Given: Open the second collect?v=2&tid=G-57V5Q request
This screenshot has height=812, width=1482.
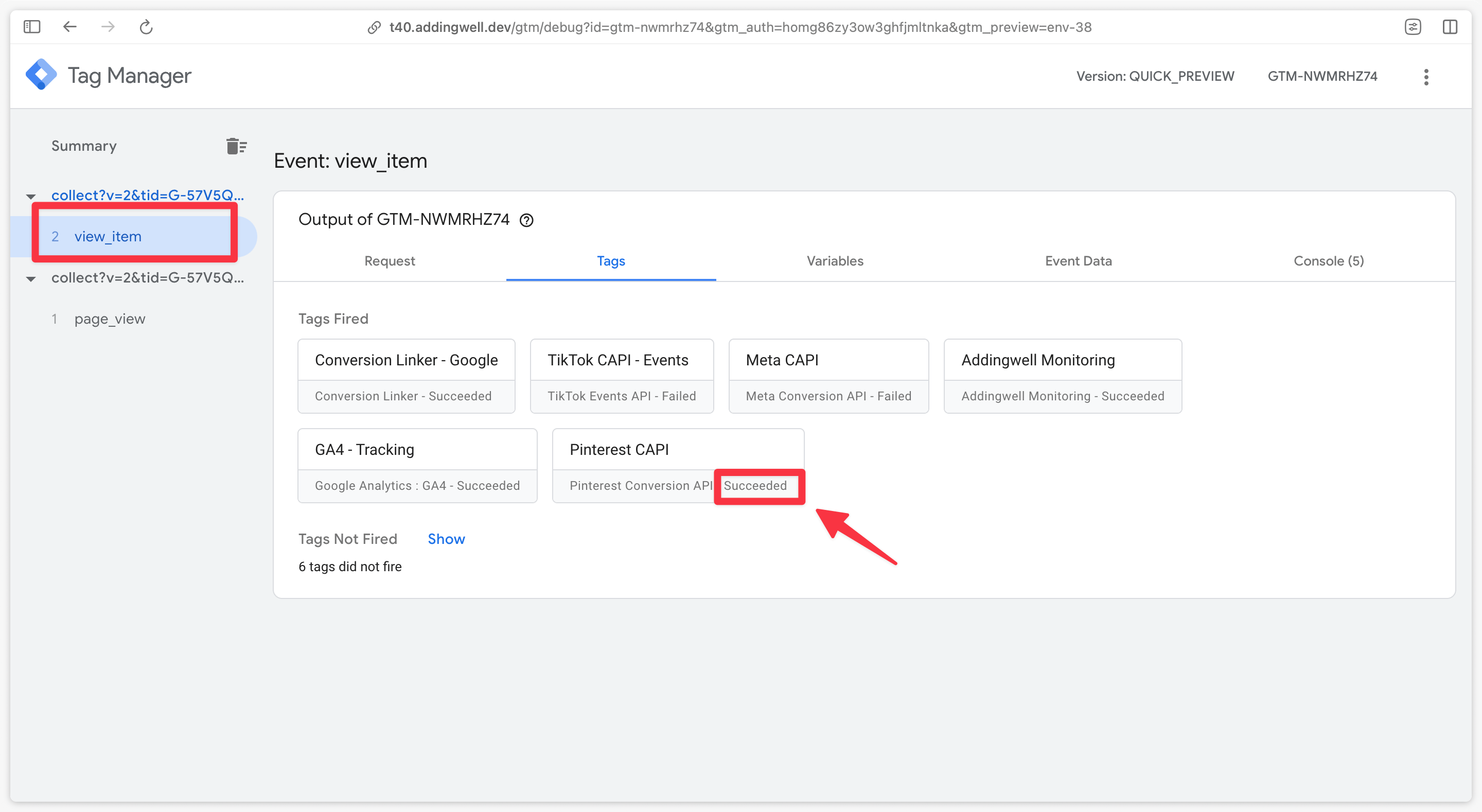Looking at the screenshot, I should coord(147,278).
